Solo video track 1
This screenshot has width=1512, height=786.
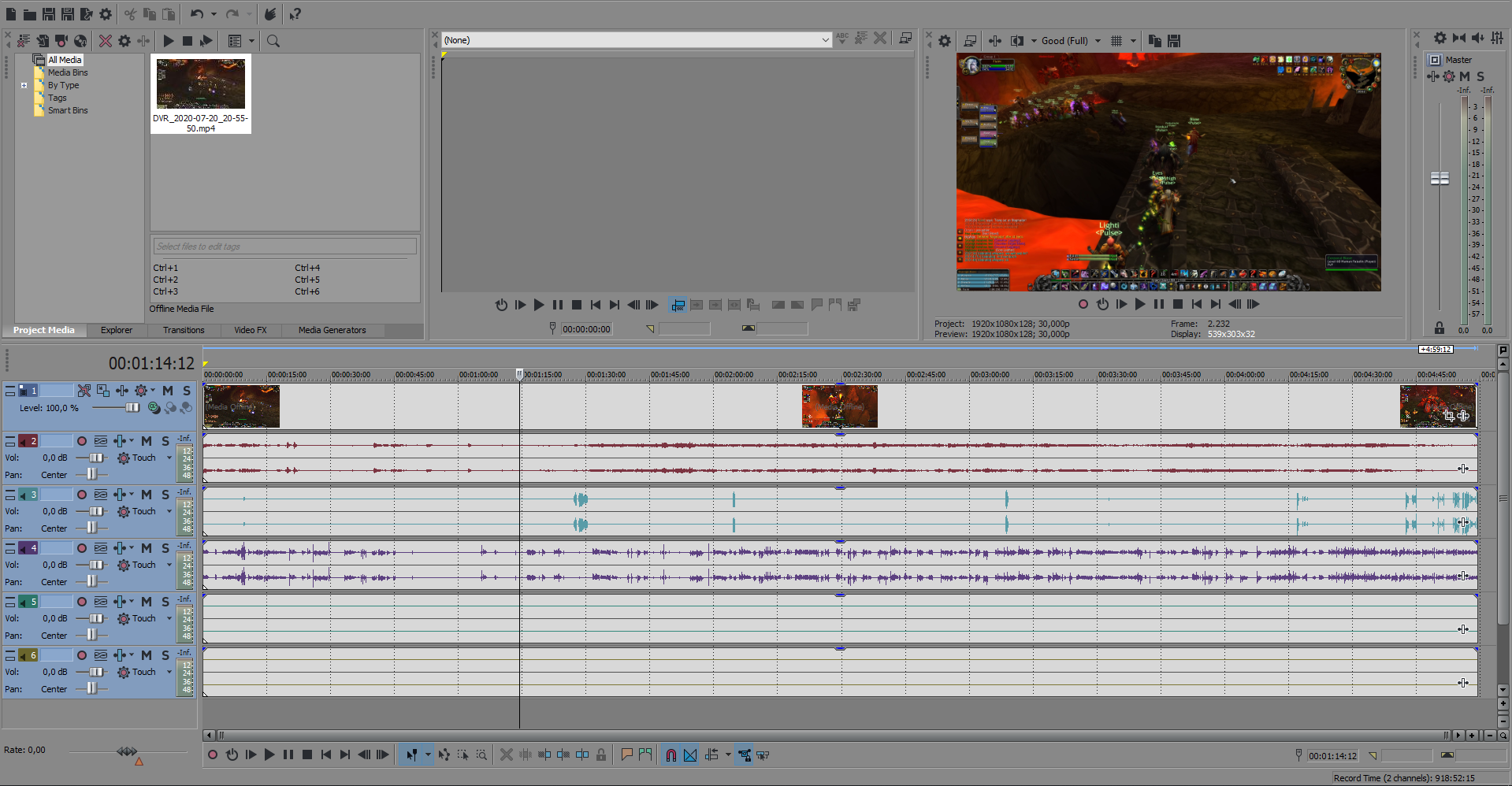click(x=187, y=391)
